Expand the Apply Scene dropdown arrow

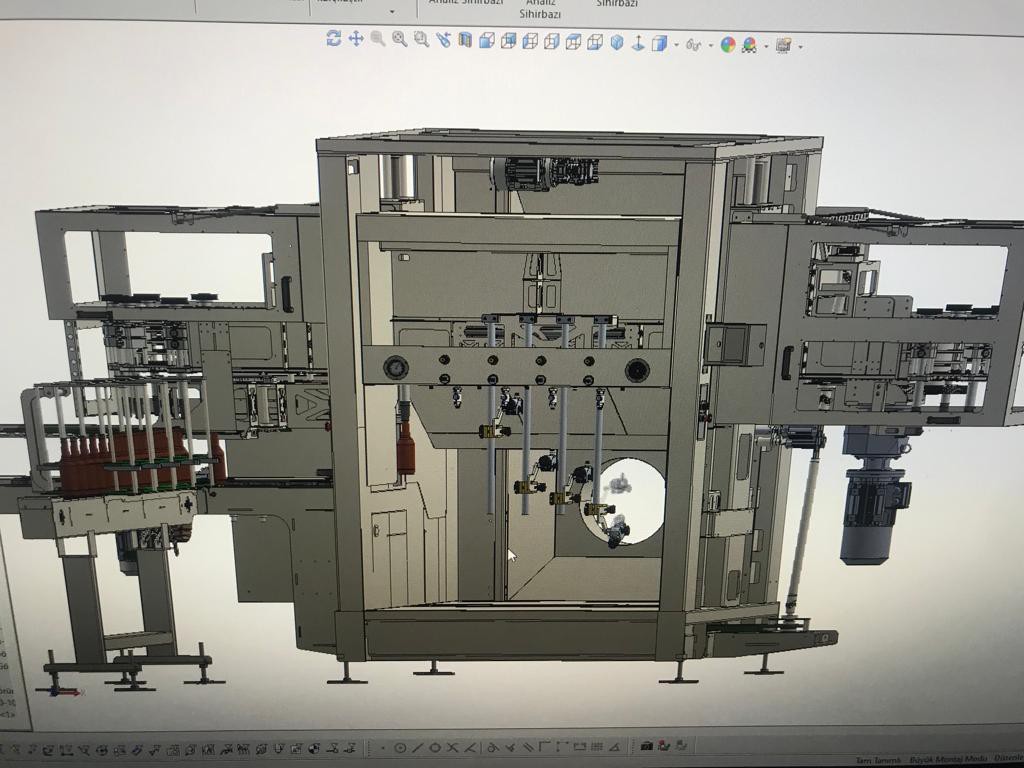click(x=766, y=46)
